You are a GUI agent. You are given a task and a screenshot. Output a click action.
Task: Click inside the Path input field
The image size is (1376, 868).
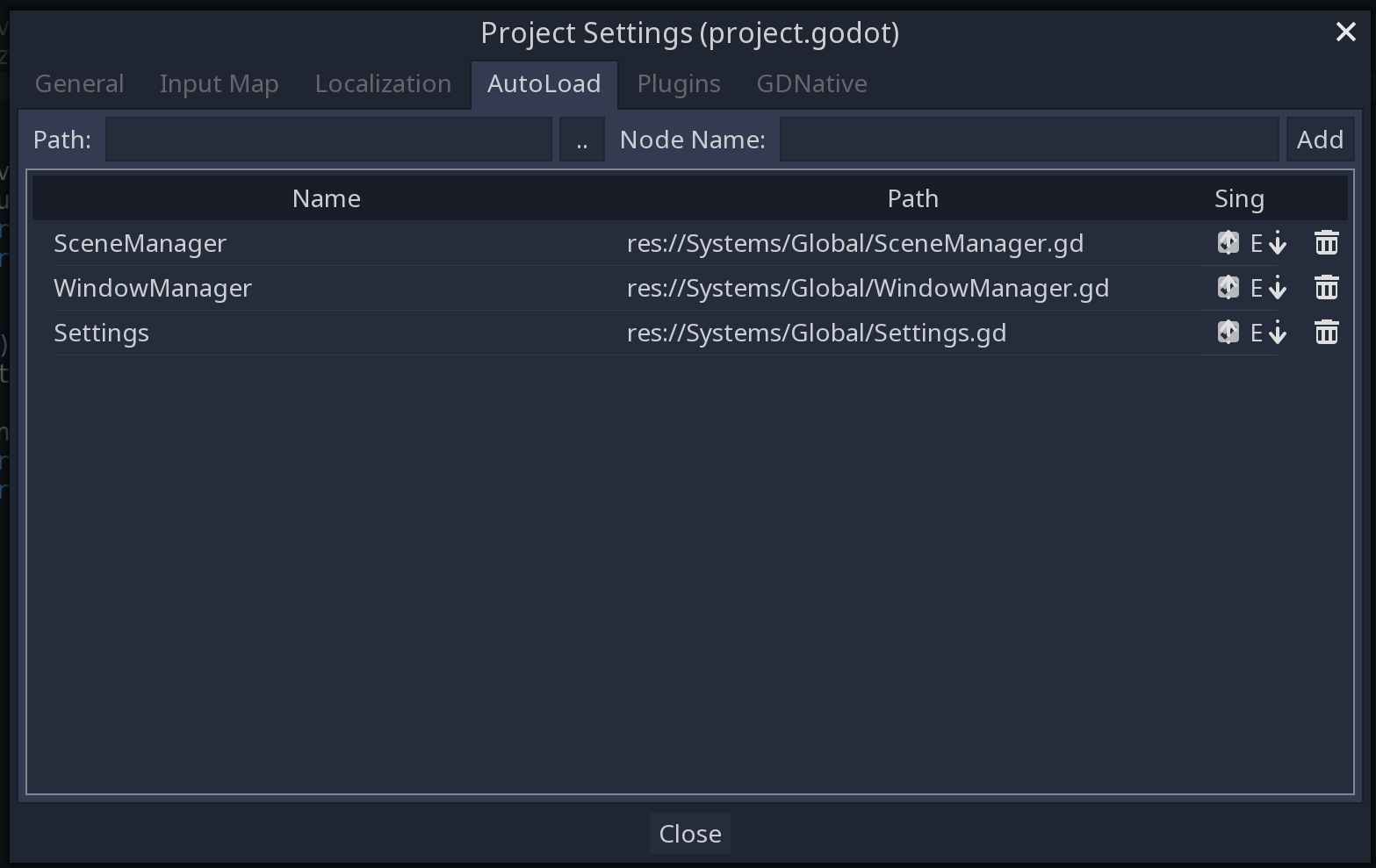tap(329, 139)
